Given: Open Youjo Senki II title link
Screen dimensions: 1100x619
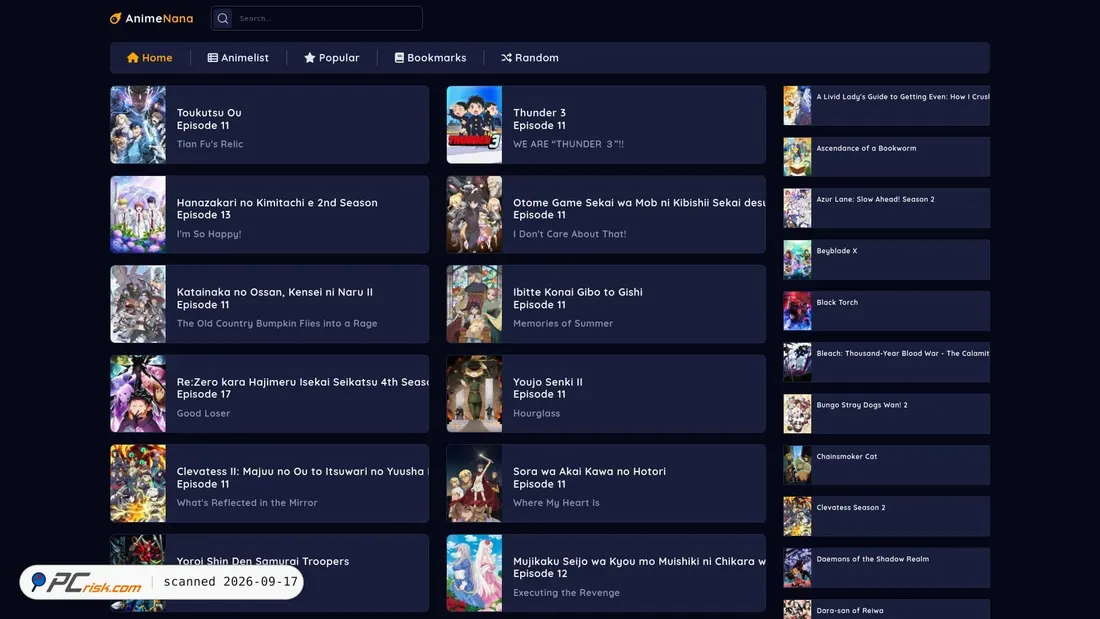Looking at the screenshot, I should pos(548,382).
